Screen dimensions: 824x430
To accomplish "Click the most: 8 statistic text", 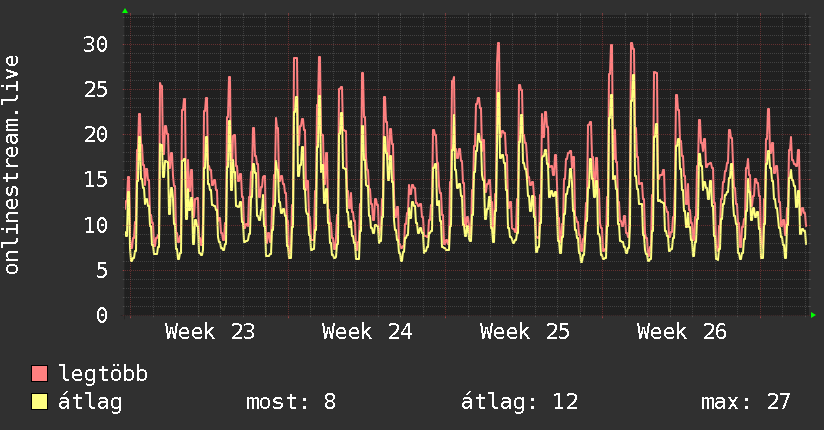I will 291,402.
